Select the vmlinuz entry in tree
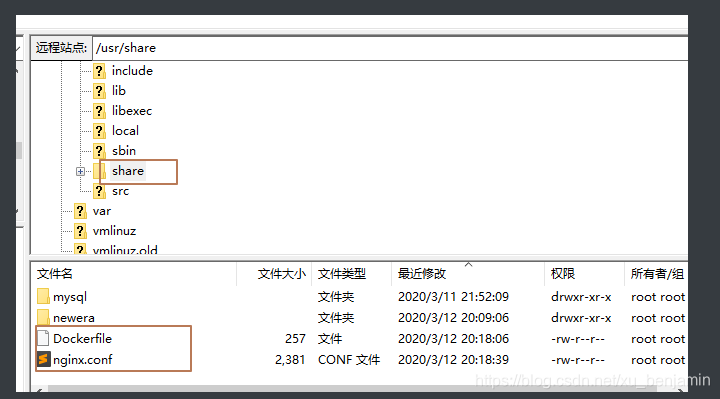The height and width of the screenshot is (399, 720). tap(114, 231)
